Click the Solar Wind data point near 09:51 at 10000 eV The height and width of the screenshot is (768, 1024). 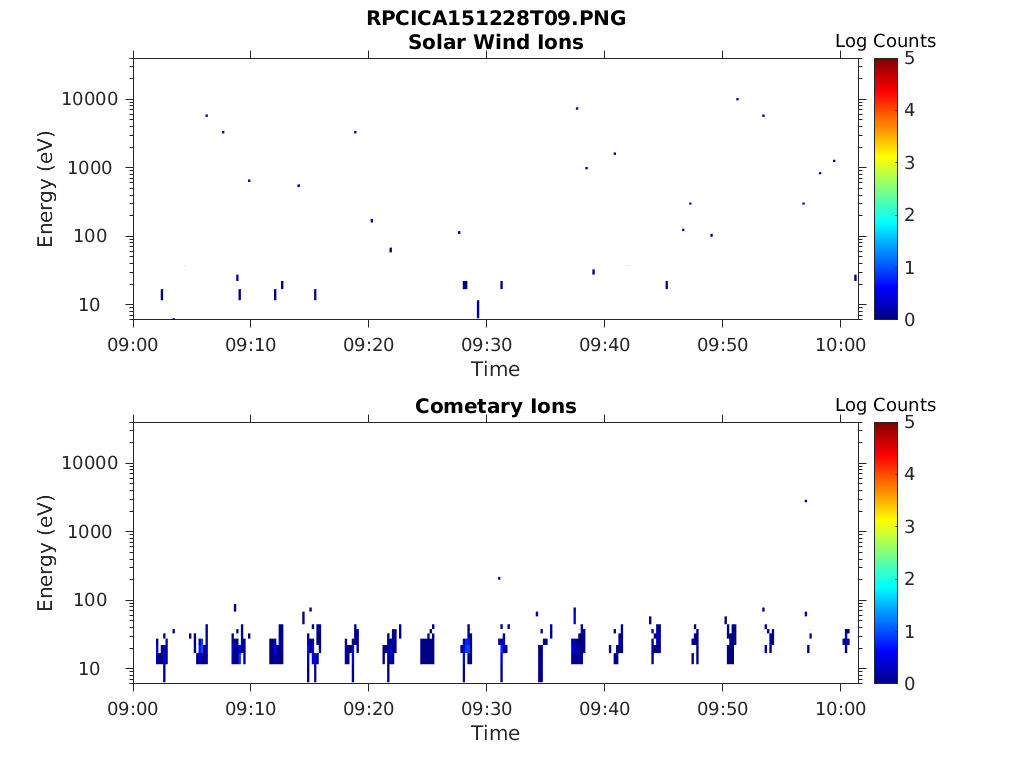[x=737, y=99]
